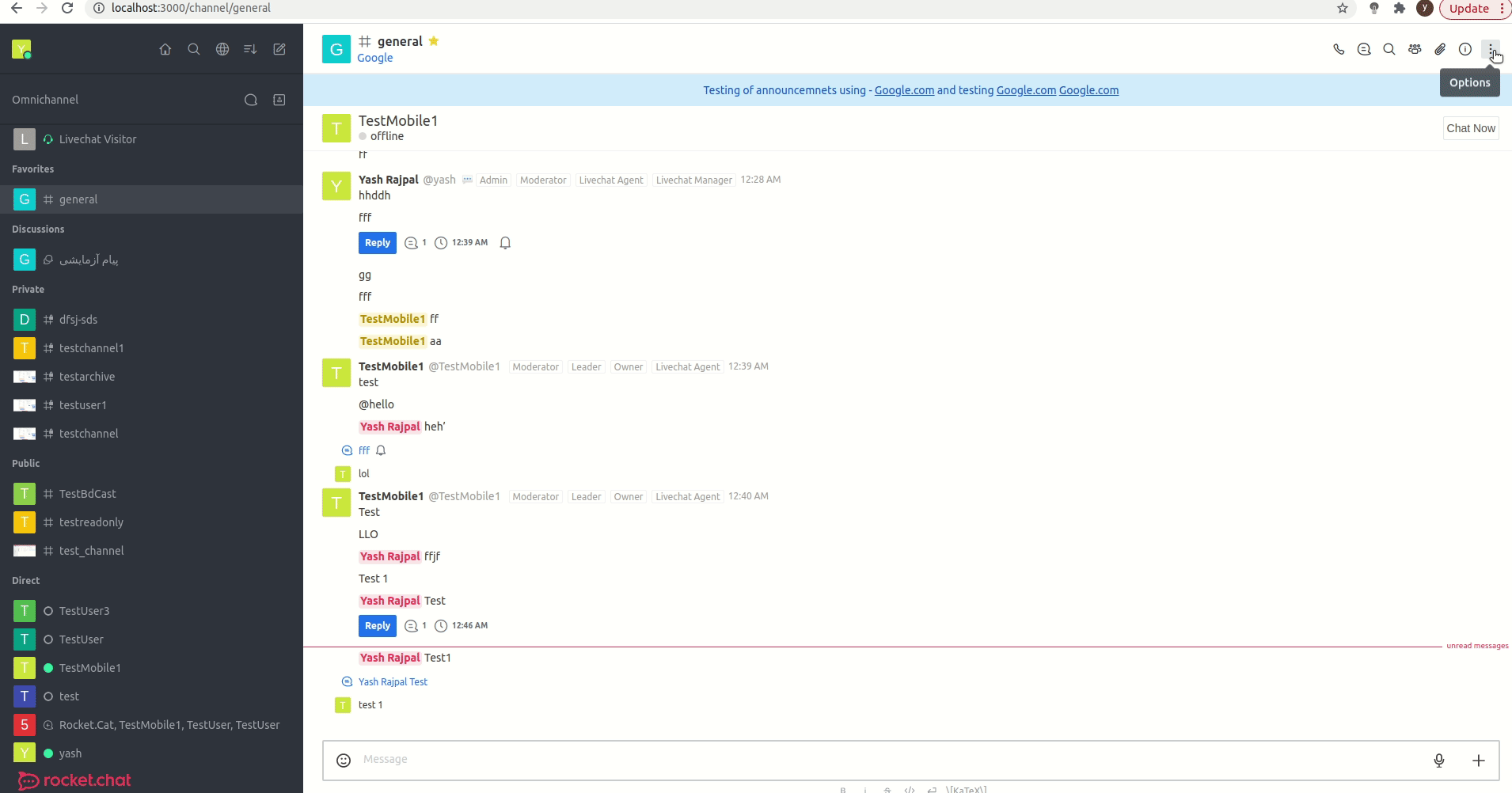Open direct message with TestUser
This screenshot has width=1512, height=793.
click(x=151, y=639)
